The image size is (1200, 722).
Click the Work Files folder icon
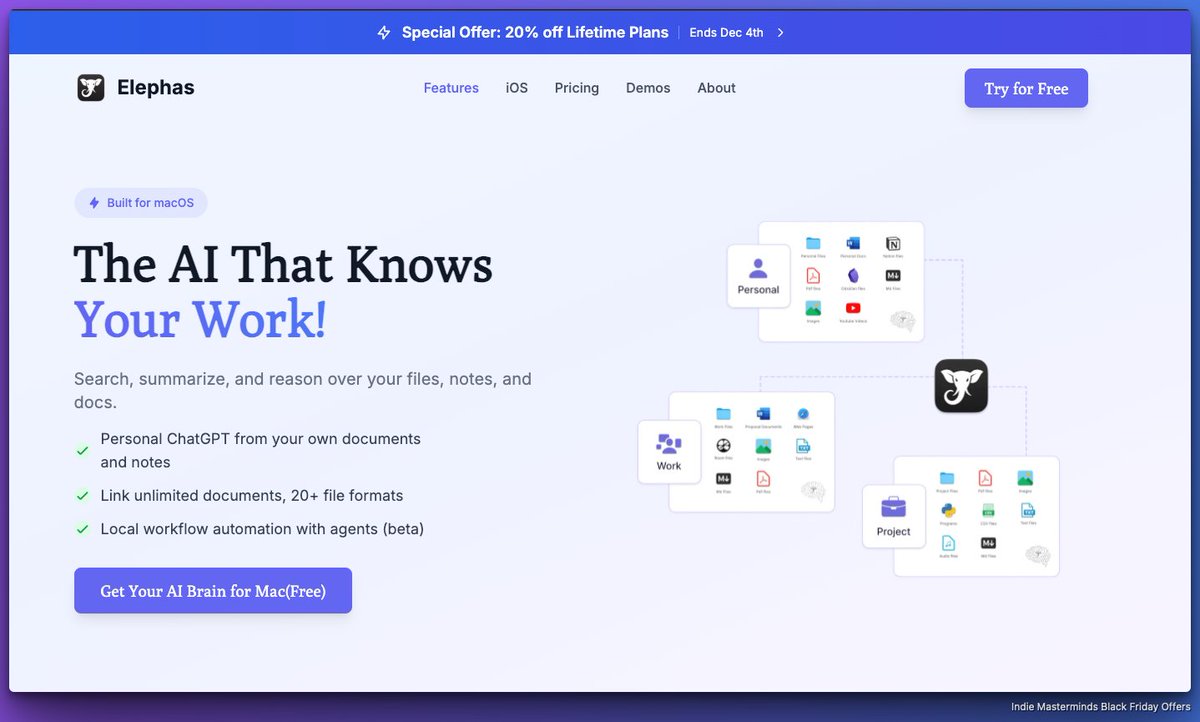(723, 414)
